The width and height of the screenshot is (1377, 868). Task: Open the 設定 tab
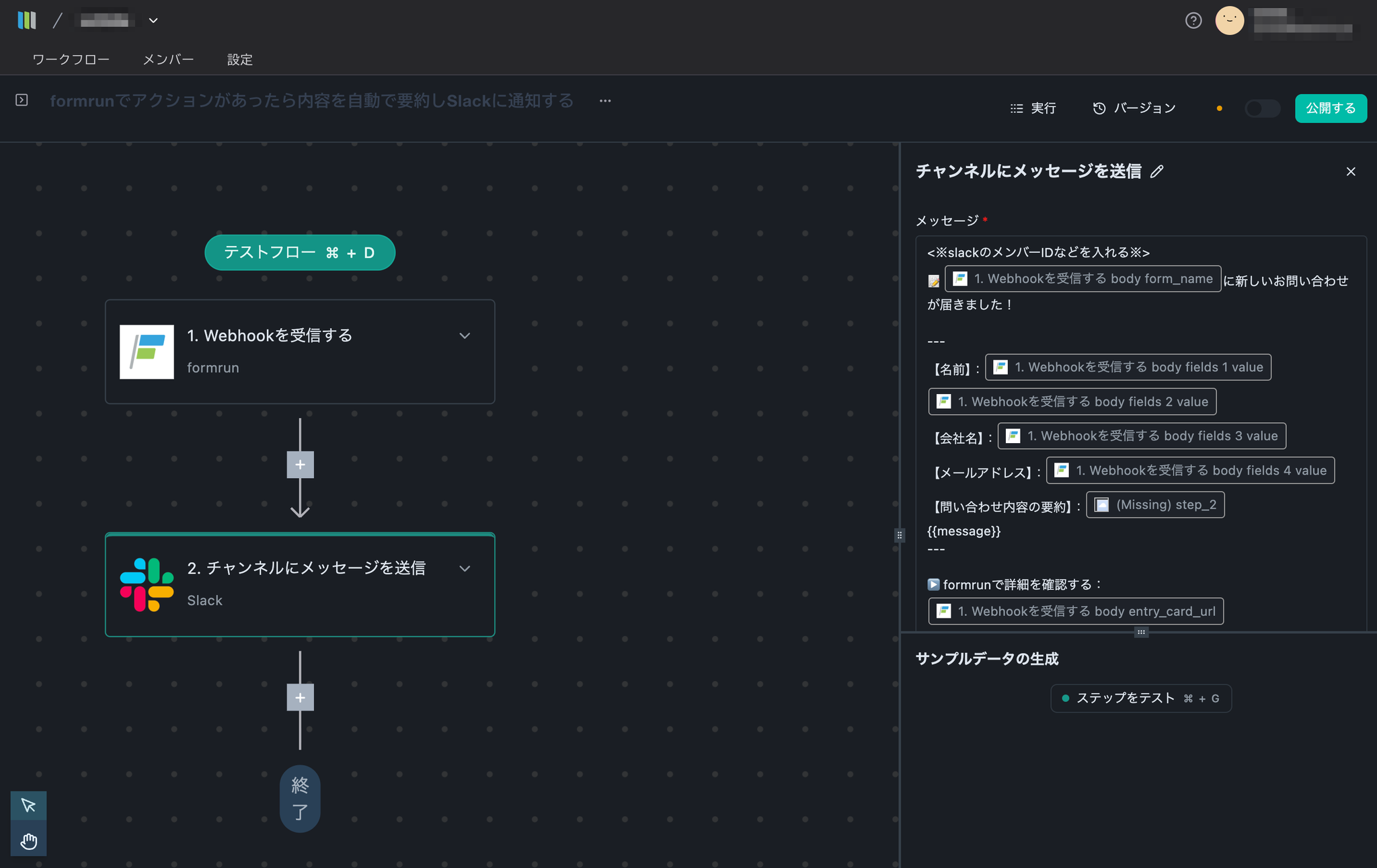pos(239,59)
